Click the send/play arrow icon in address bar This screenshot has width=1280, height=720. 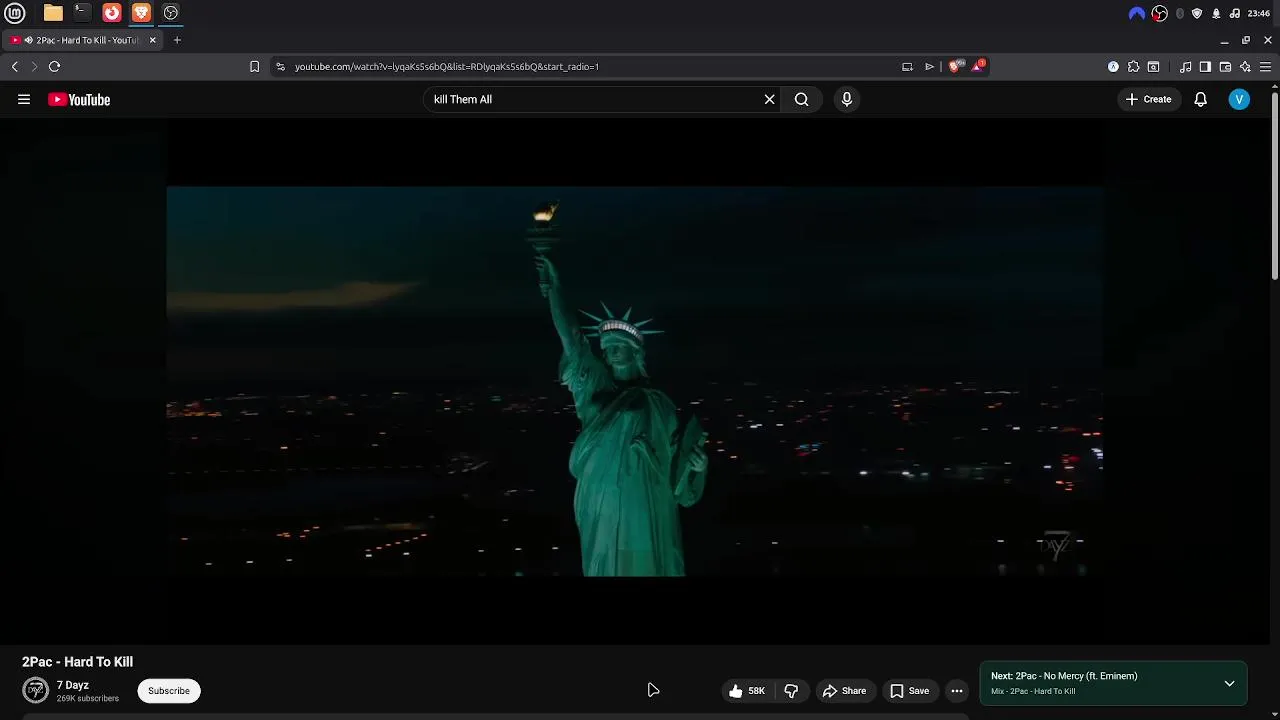pyautogui.click(x=930, y=66)
